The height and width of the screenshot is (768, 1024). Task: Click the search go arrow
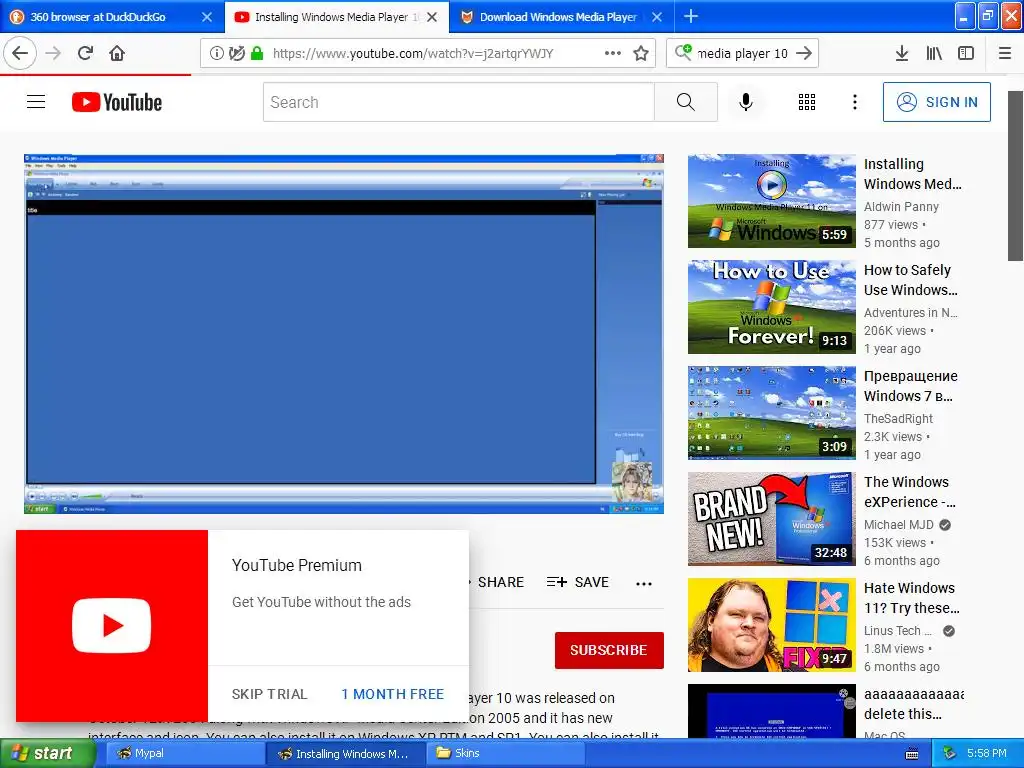[x=805, y=53]
